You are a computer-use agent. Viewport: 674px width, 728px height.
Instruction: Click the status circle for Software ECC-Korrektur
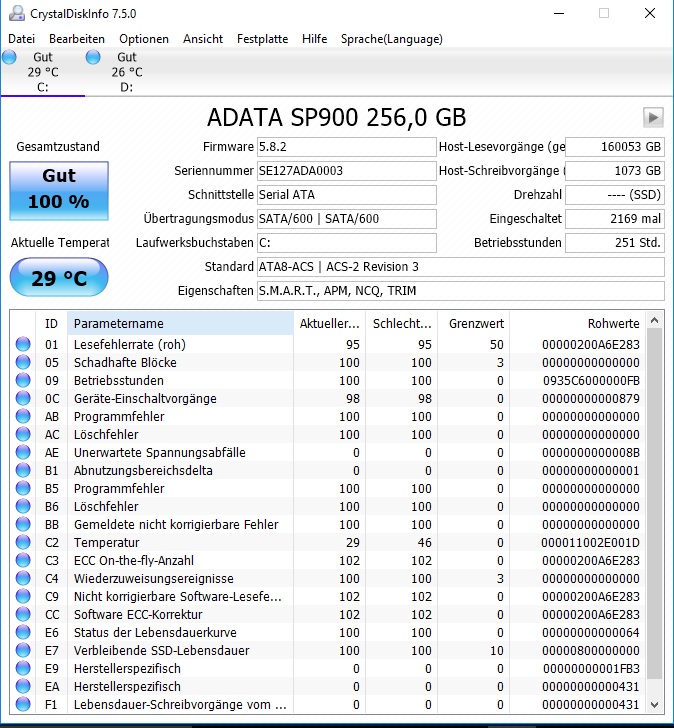(23, 614)
